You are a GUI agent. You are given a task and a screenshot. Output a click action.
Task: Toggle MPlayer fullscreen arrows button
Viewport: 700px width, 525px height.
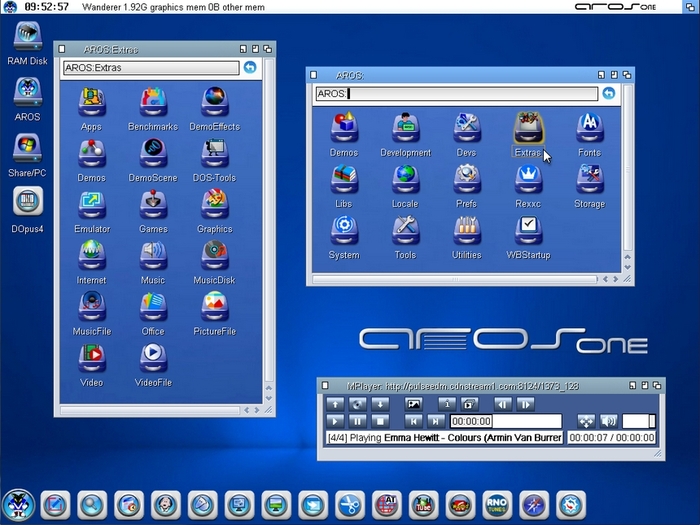[586, 421]
